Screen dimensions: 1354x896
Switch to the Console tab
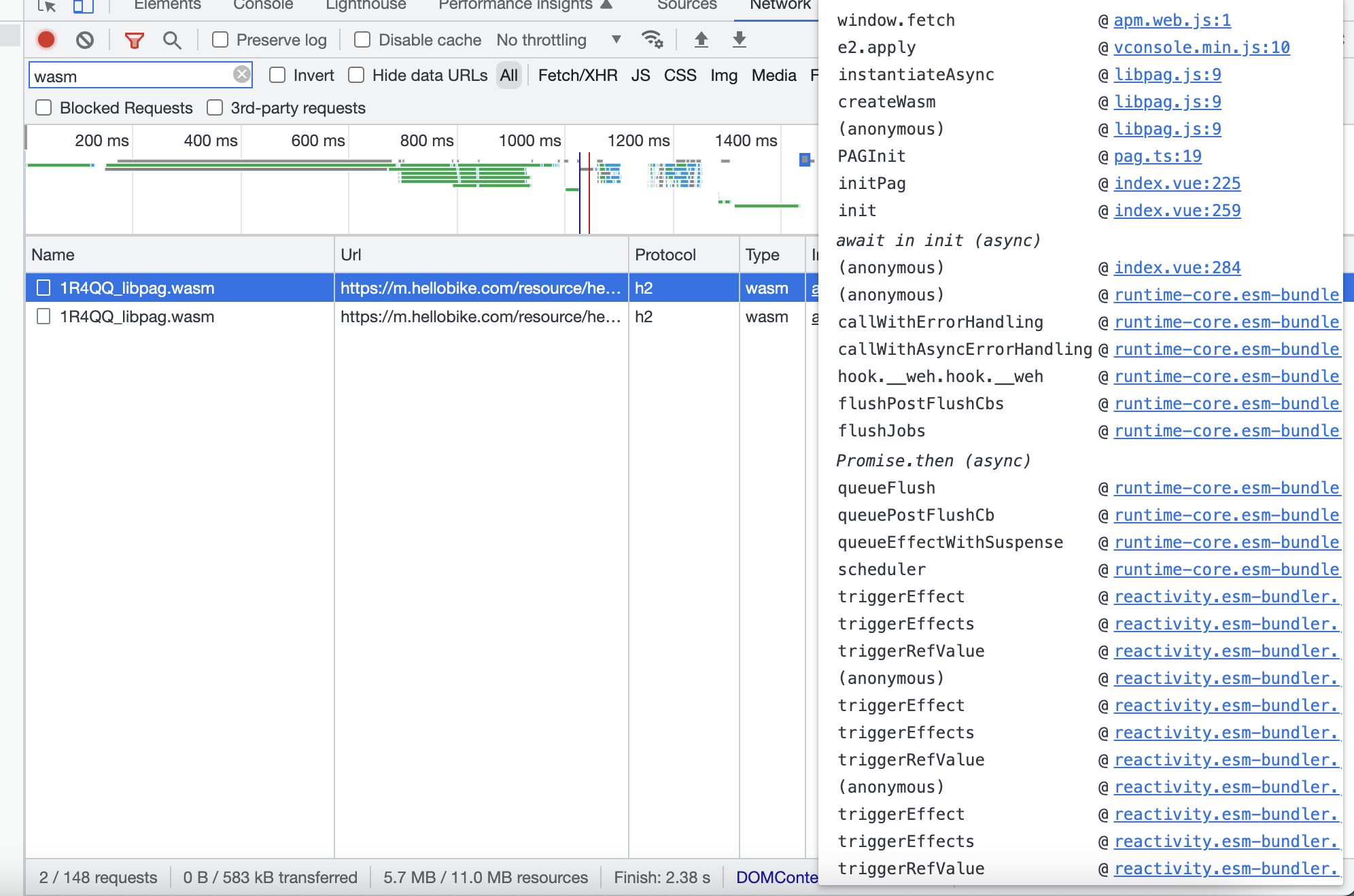click(263, 5)
